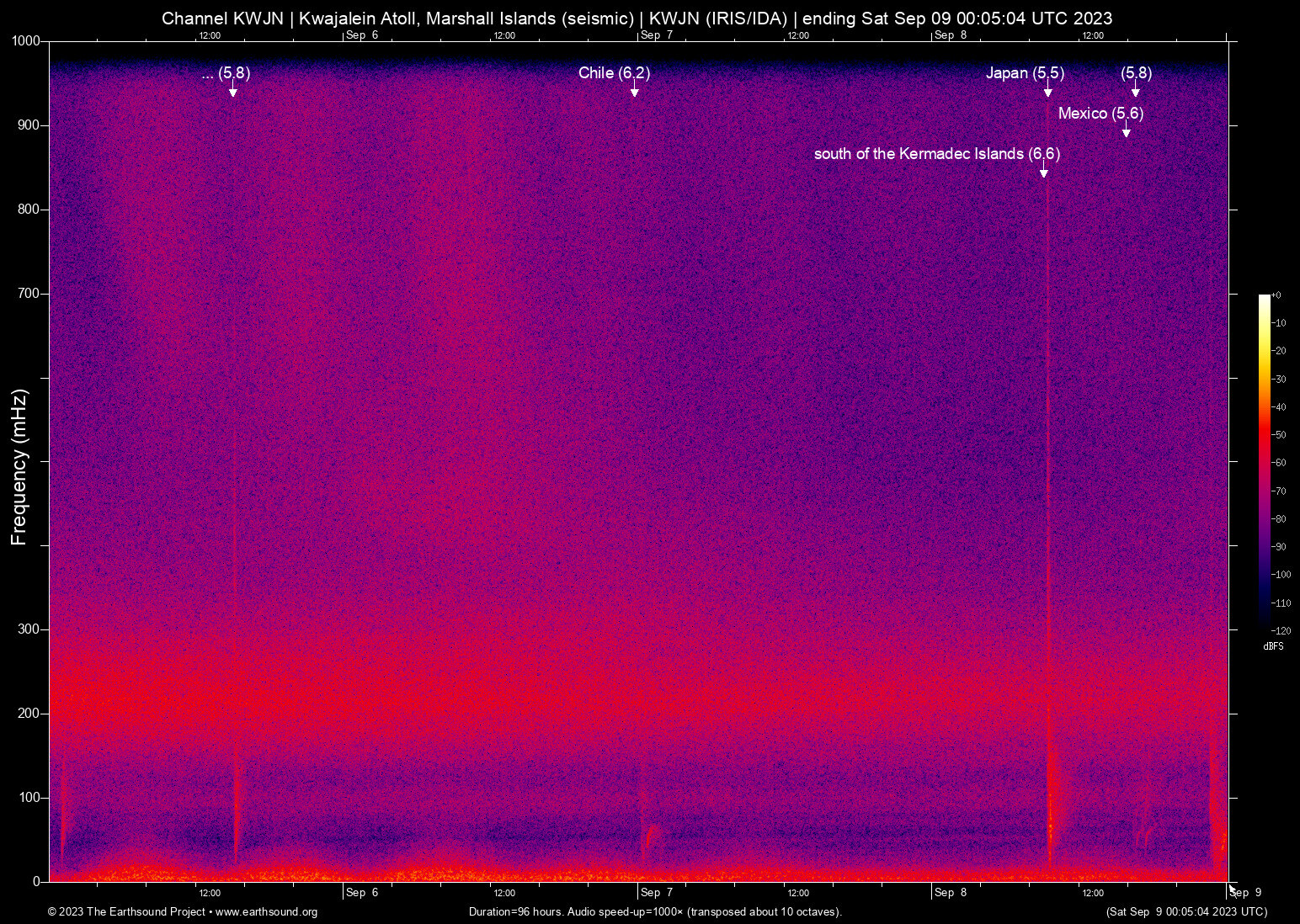Click the arrow beneath the Mexico (5.6) label
The height and width of the screenshot is (924, 1300).
click(1127, 131)
